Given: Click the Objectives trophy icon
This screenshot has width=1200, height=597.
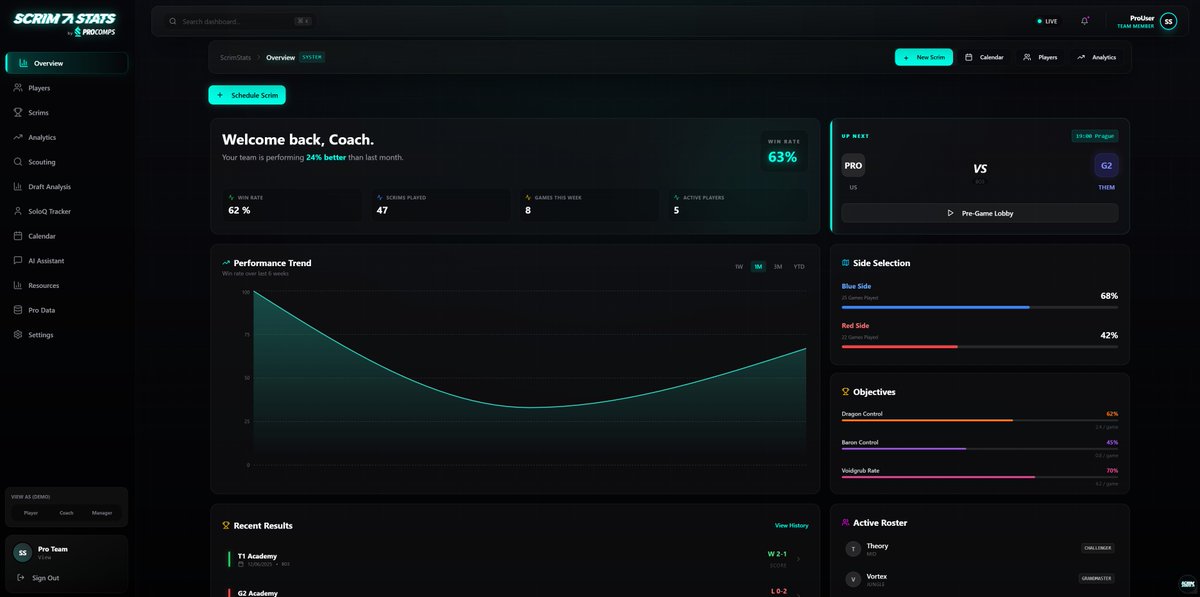Looking at the screenshot, I should (x=846, y=392).
